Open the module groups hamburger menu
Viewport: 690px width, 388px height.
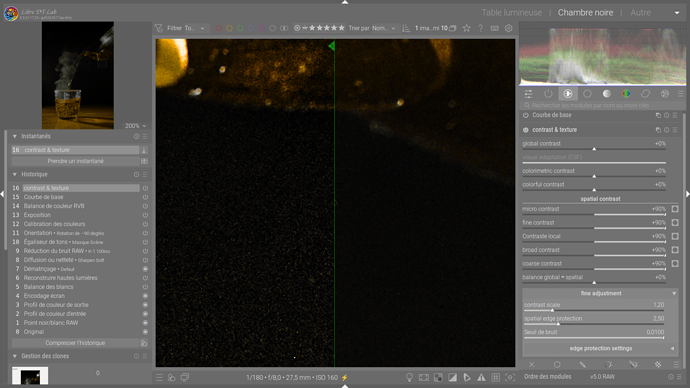click(x=681, y=94)
